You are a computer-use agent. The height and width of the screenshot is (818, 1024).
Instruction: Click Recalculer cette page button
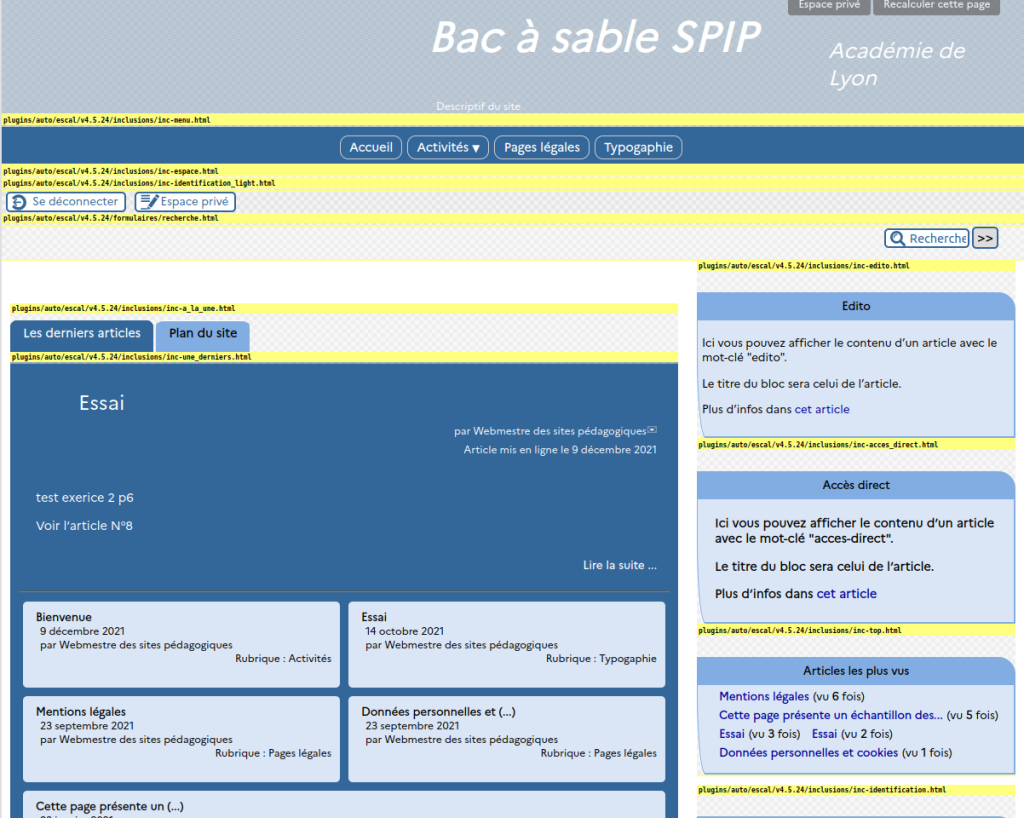click(936, 6)
